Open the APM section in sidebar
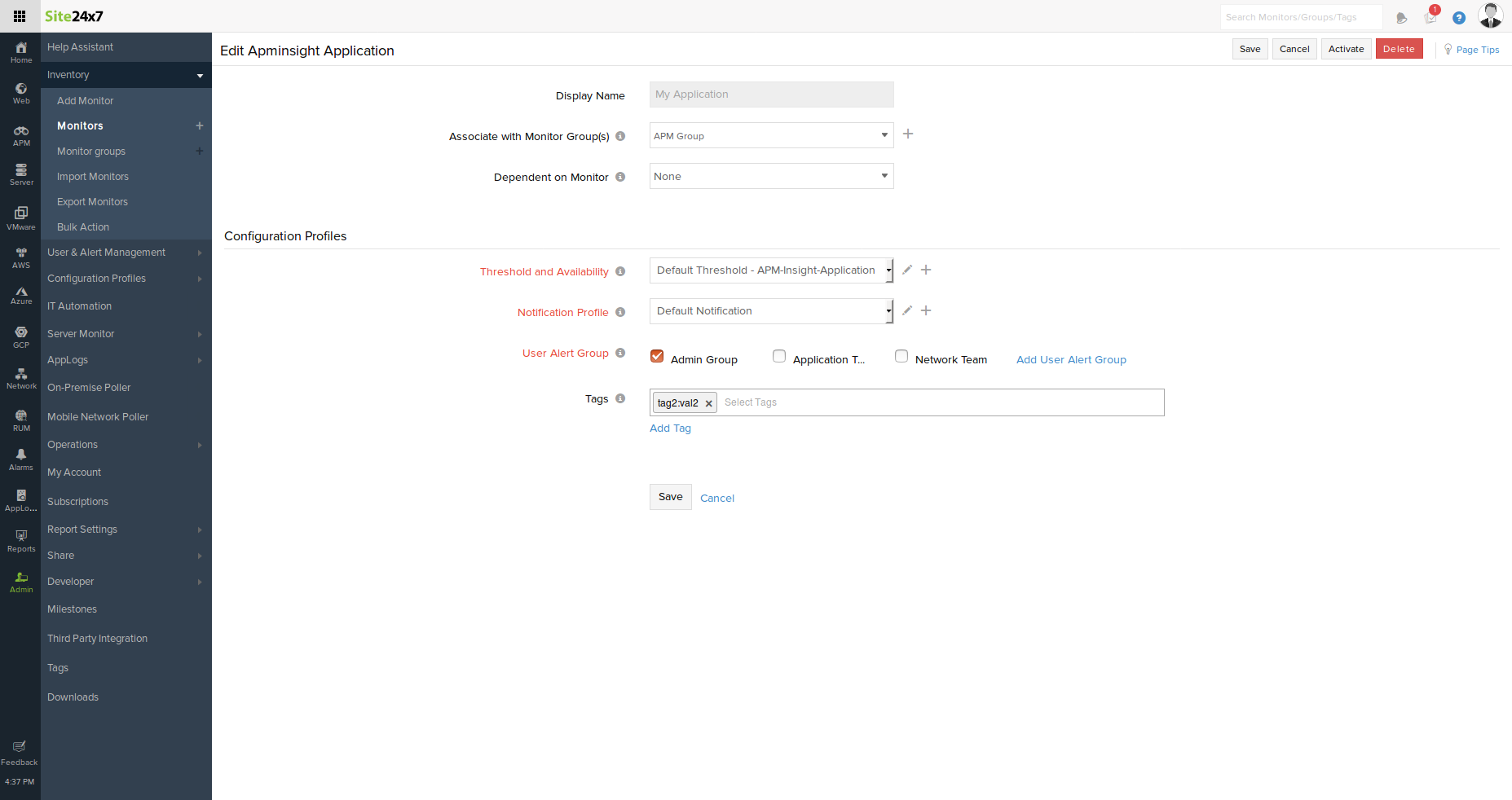This screenshot has width=1512, height=800. 21,135
